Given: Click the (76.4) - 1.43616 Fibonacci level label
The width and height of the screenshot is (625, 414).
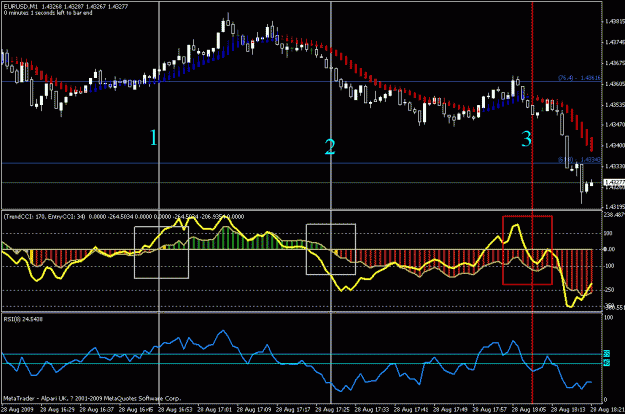Looking at the screenshot, I should [x=579, y=78].
